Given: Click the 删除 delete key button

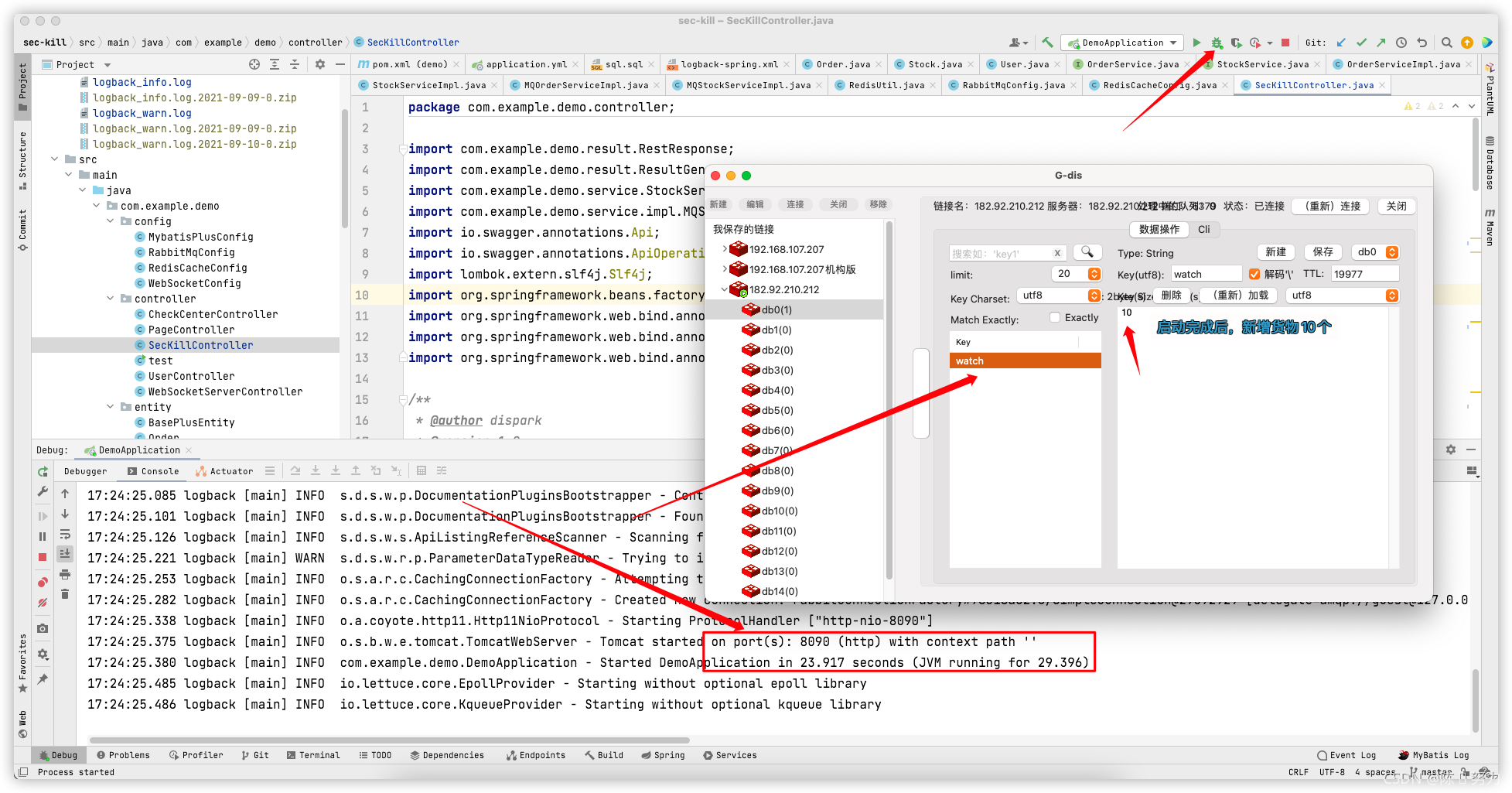Looking at the screenshot, I should 1171,296.
